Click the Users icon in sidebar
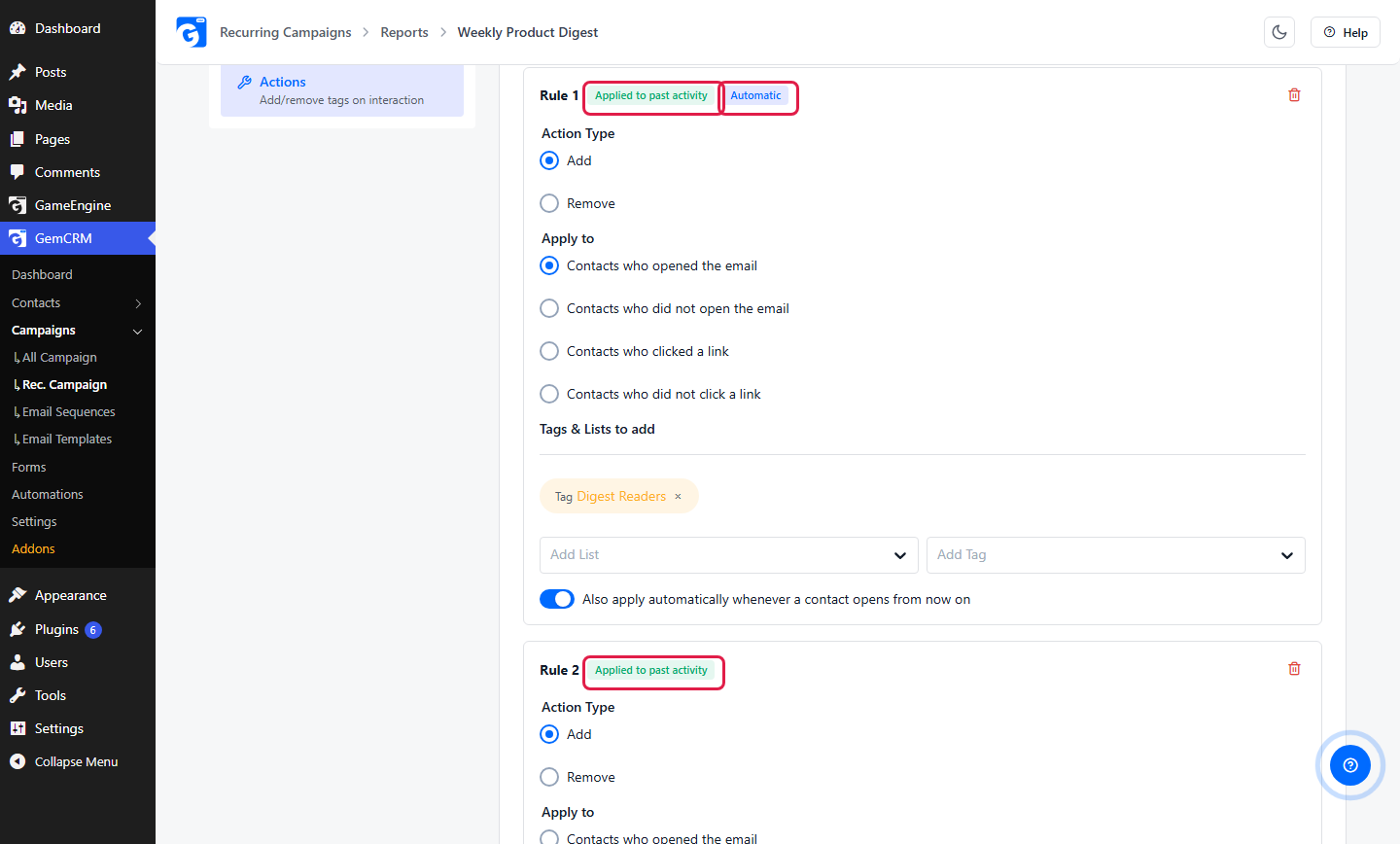1400x844 pixels. (x=17, y=662)
